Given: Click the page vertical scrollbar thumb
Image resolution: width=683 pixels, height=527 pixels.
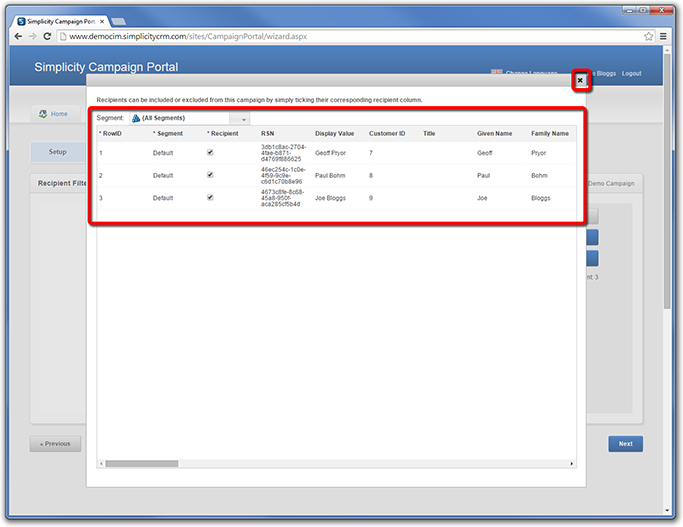Looking at the screenshot, I should (x=667, y=181).
